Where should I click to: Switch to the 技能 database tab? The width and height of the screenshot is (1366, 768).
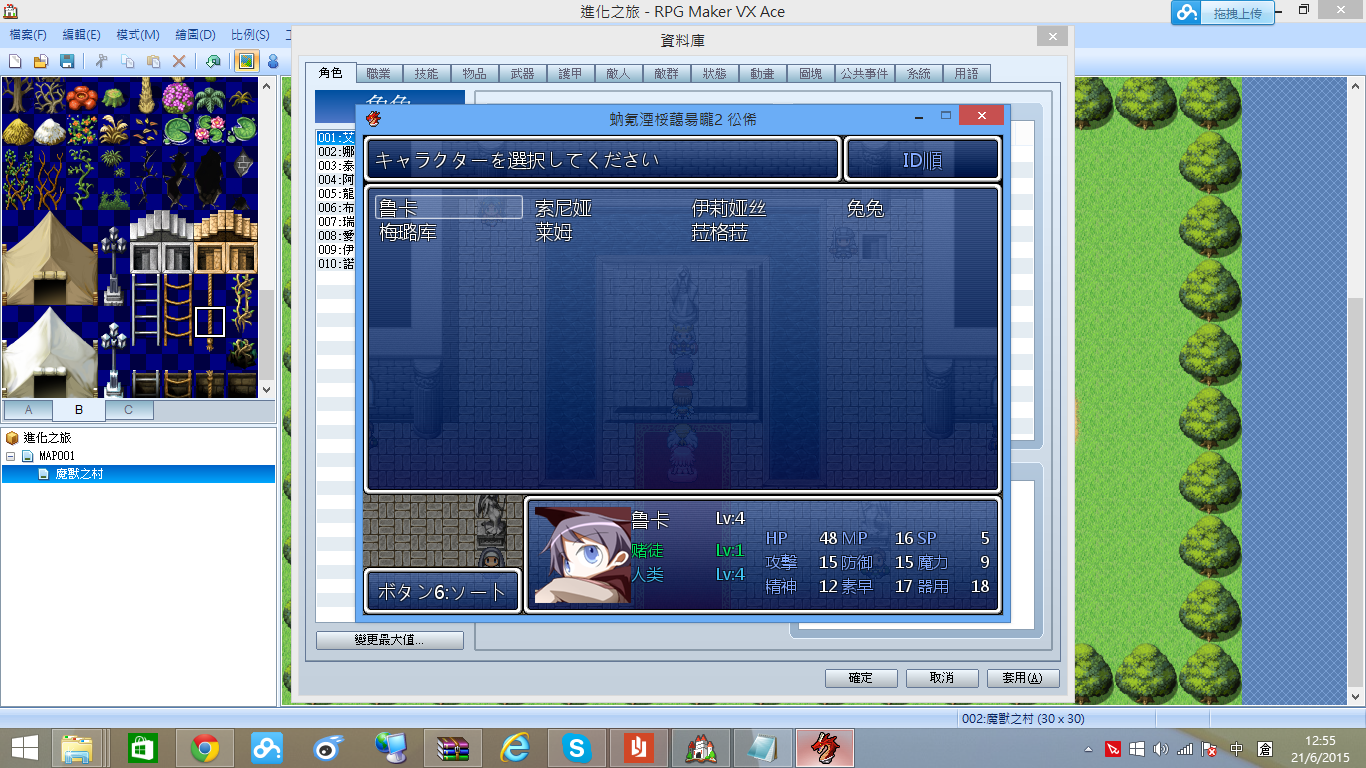426,74
